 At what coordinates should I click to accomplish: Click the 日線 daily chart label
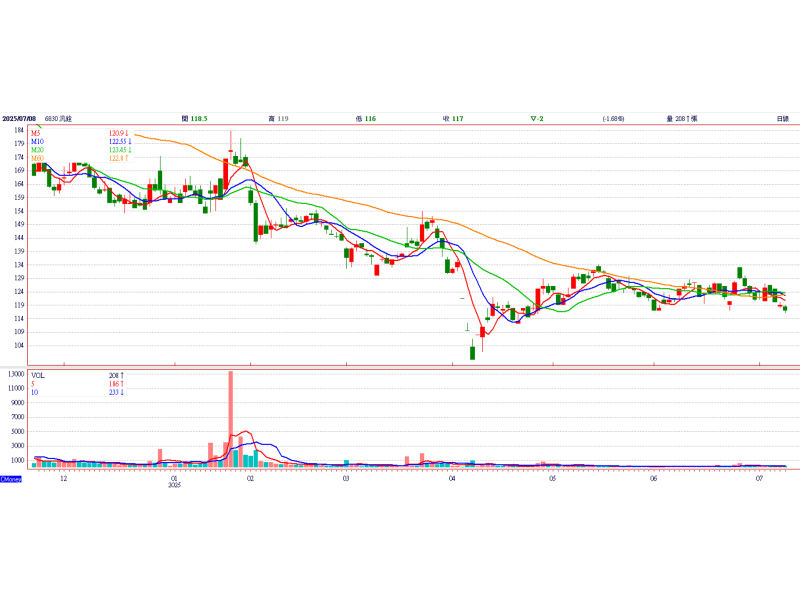click(x=783, y=119)
